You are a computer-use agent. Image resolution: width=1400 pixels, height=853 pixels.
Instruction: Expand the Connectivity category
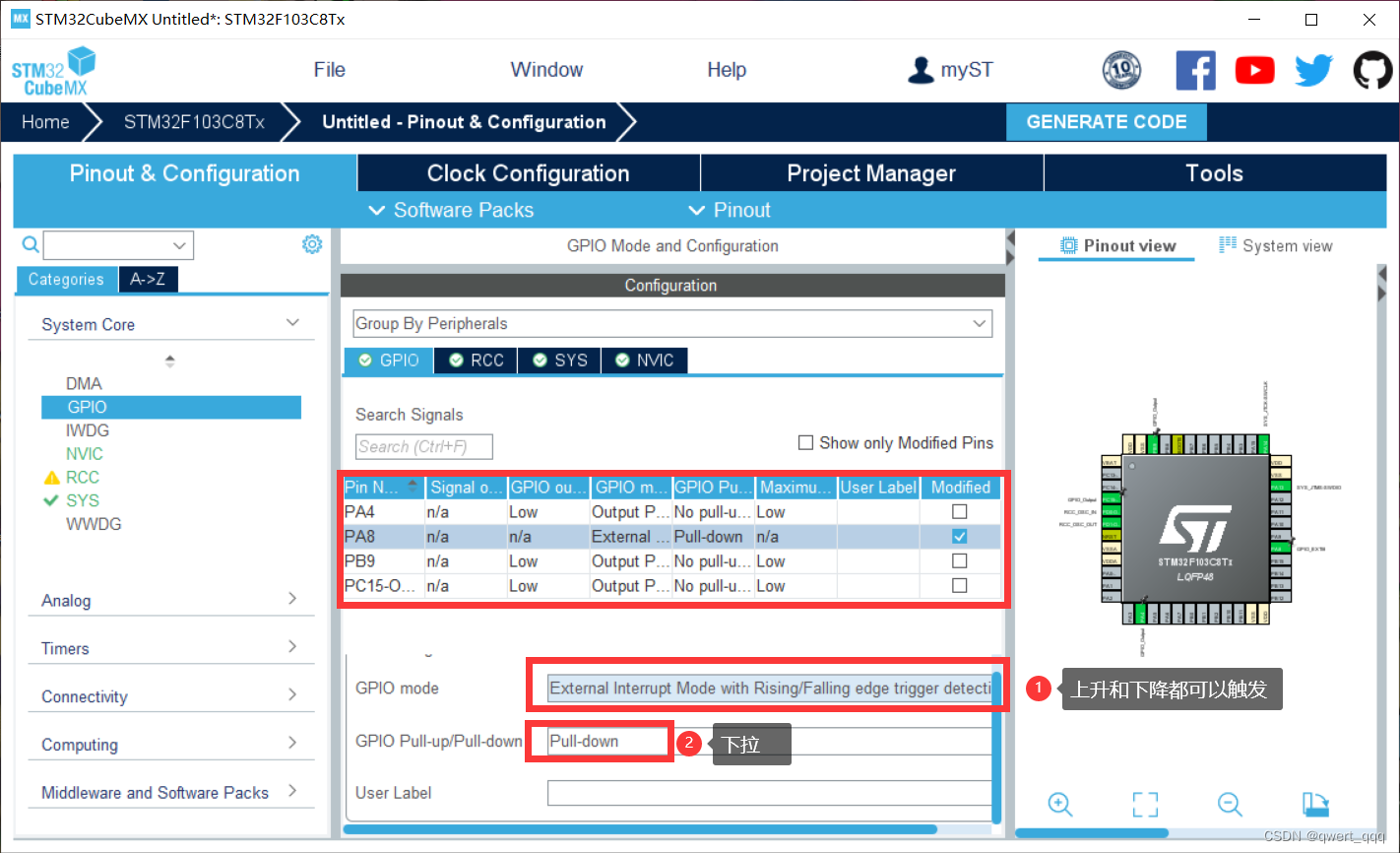click(292, 694)
